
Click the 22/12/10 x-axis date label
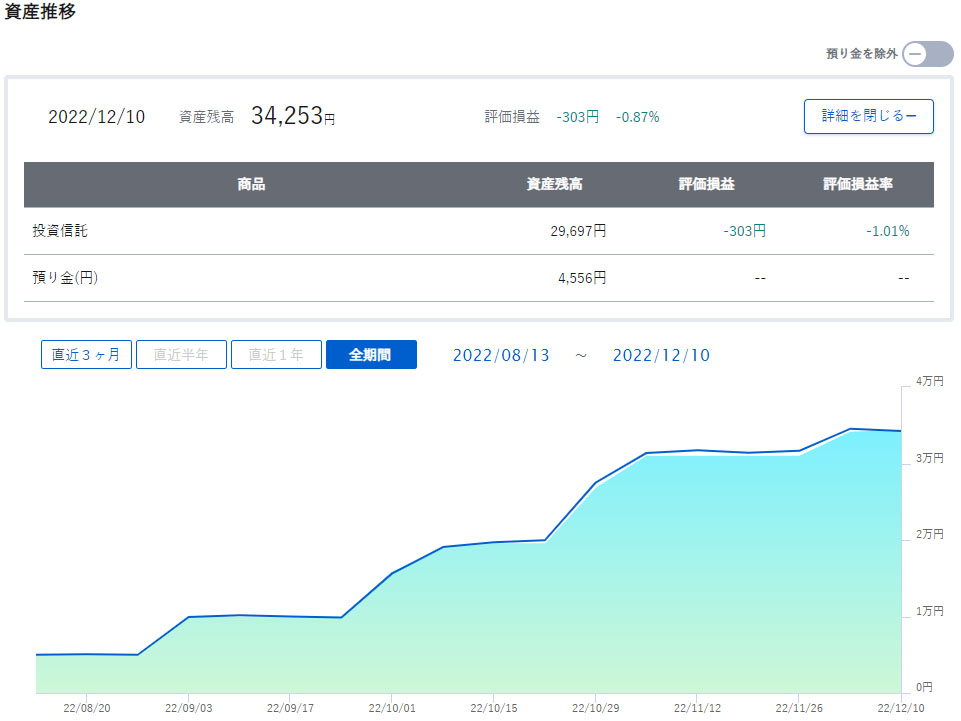(900, 708)
